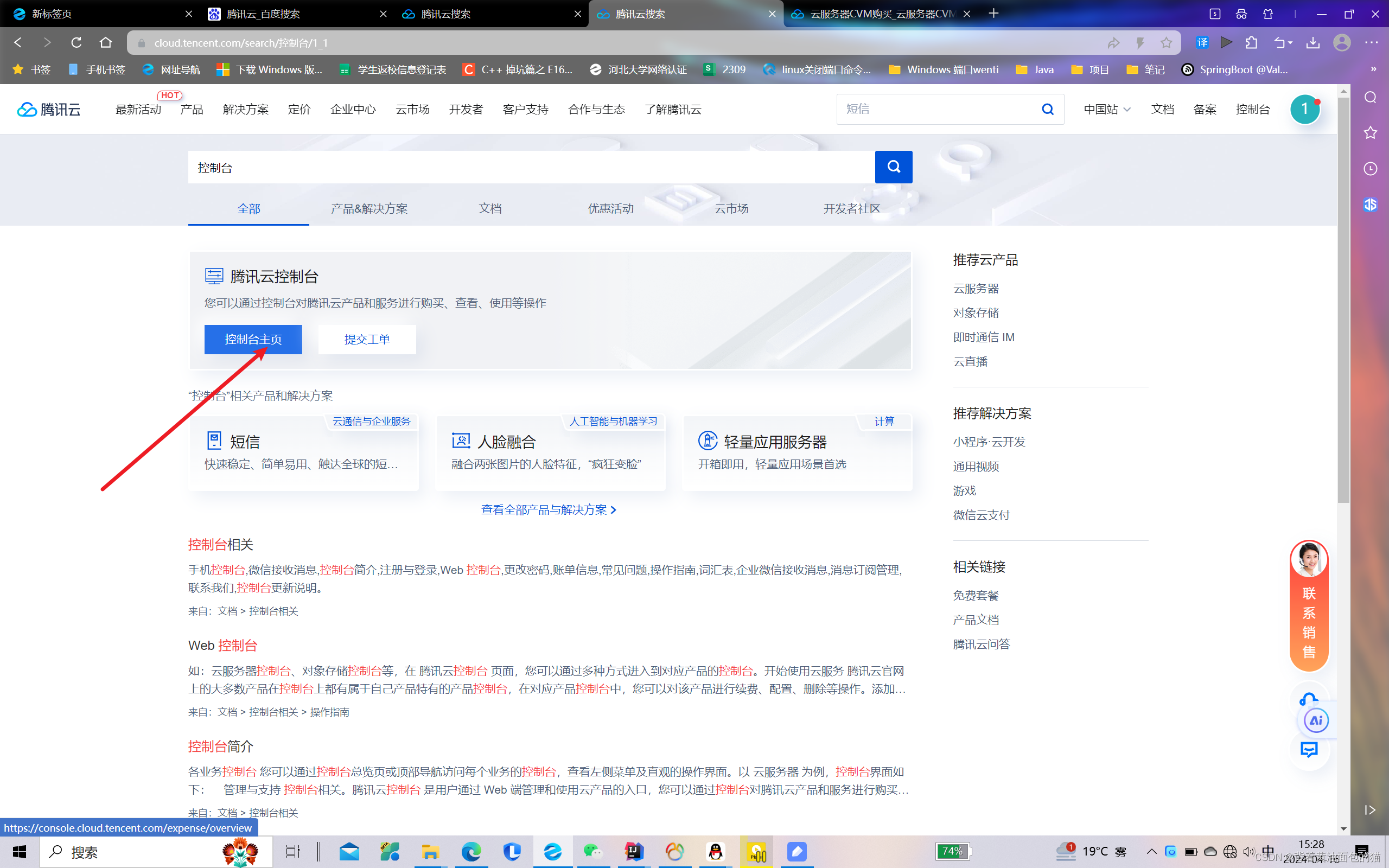The image size is (1389, 868).
Task: Click the 提交工单 button
Action: [367, 339]
